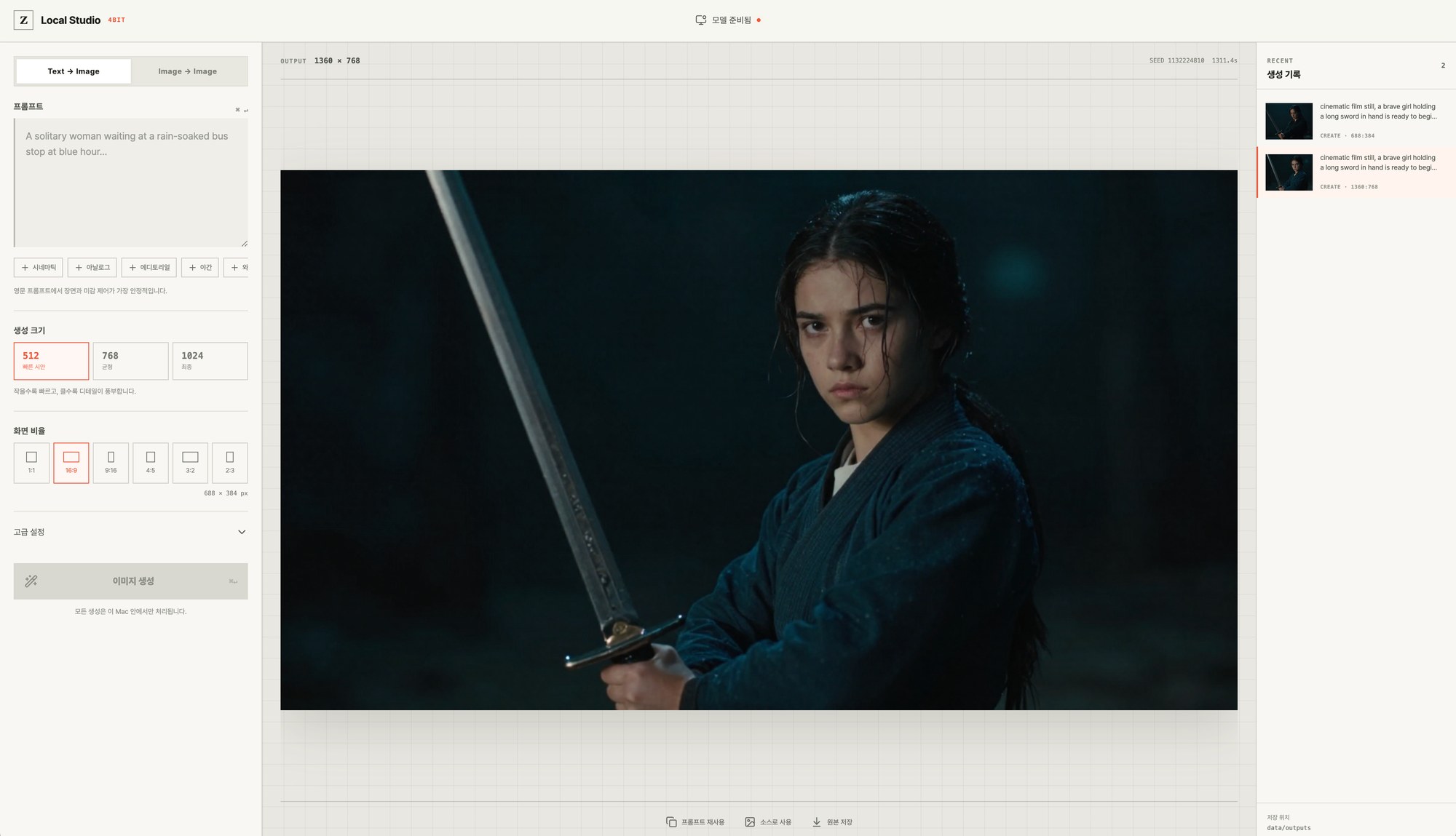This screenshot has height=836, width=1456.
Task: Click the Z logo icon
Action: pyautogui.click(x=23, y=20)
